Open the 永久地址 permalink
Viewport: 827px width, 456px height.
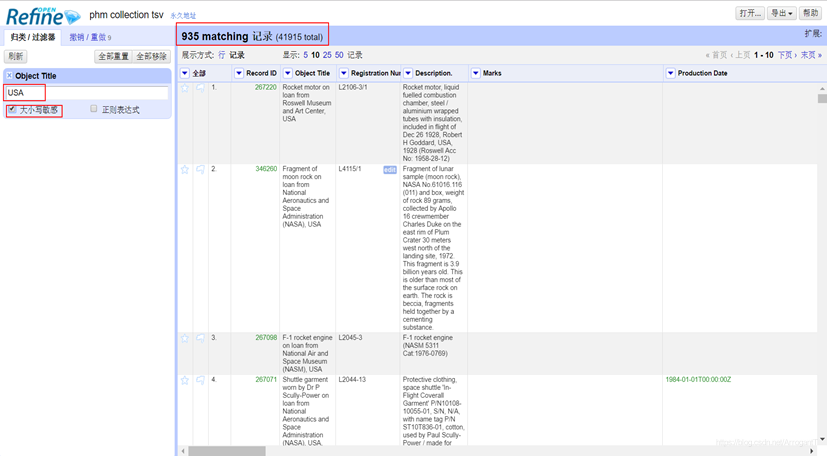click(x=183, y=16)
